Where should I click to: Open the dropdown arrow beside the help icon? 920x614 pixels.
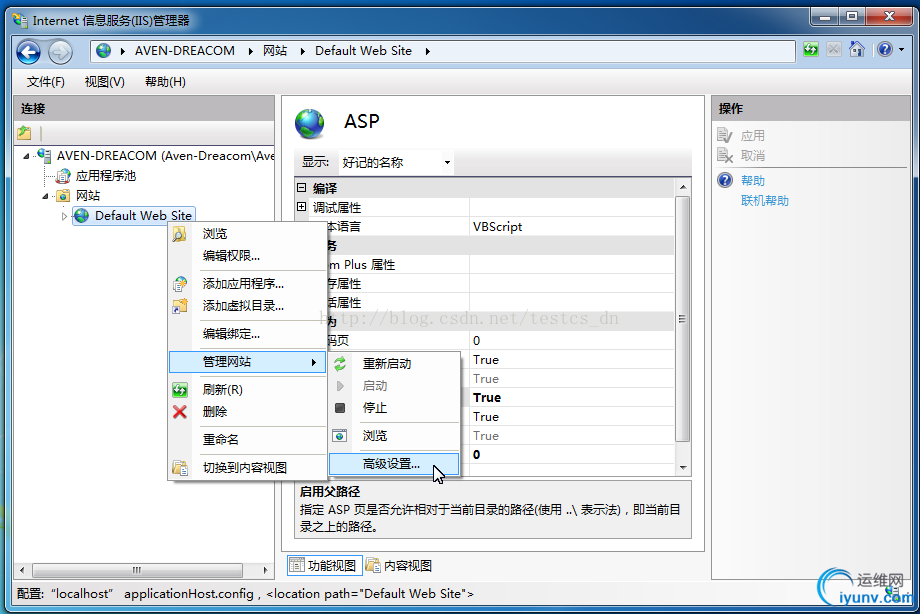pyautogui.click(x=902, y=50)
